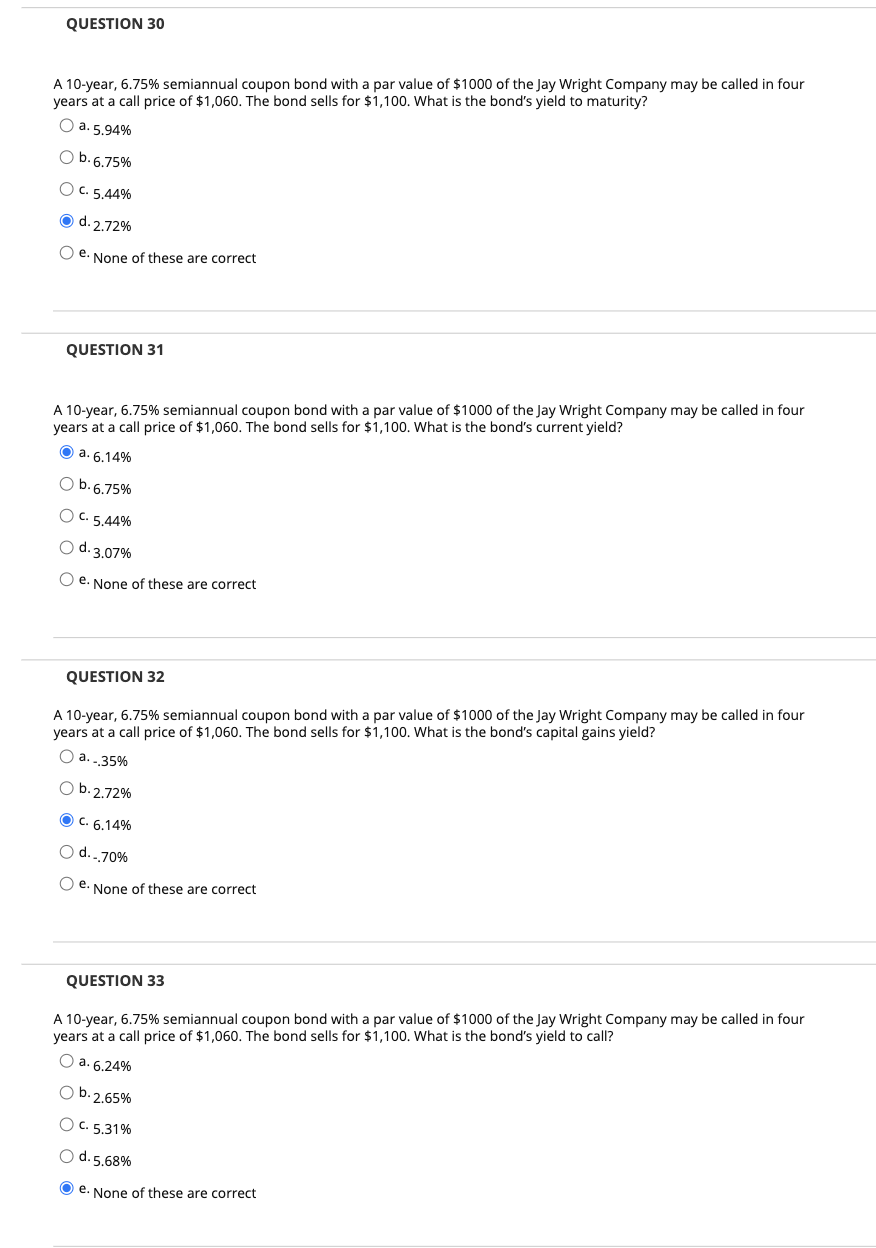876x1248 pixels.
Task: Select answer a. 6.14% for Question 31
Action: click(x=66, y=451)
